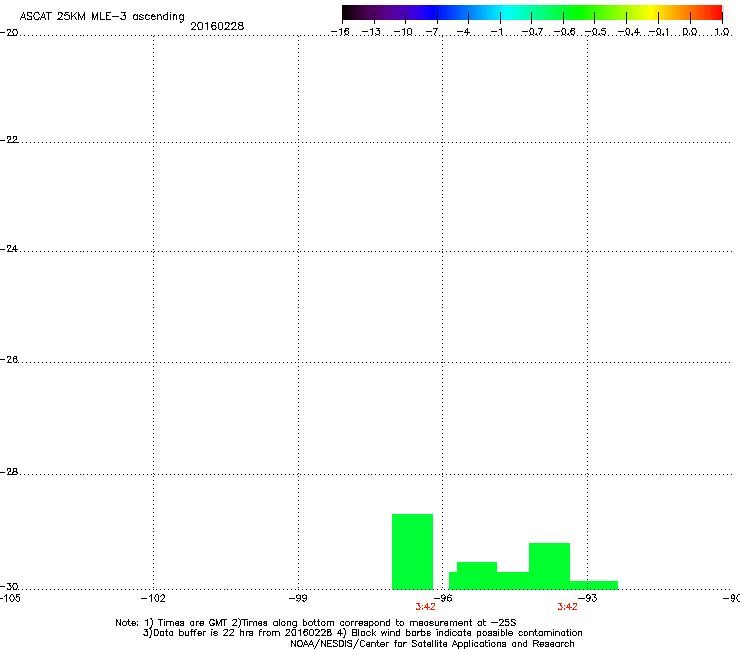Click the green data block near -93 longitude
The width and height of the screenshot is (740, 650).
pyautogui.click(x=549, y=566)
